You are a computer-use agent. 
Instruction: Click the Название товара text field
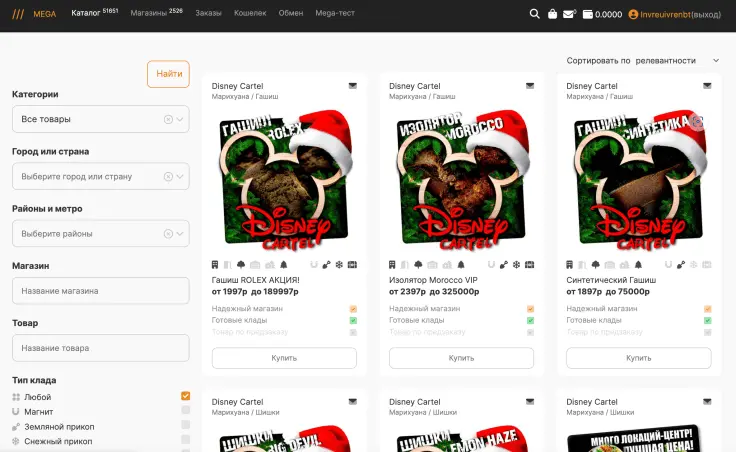pos(100,348)
